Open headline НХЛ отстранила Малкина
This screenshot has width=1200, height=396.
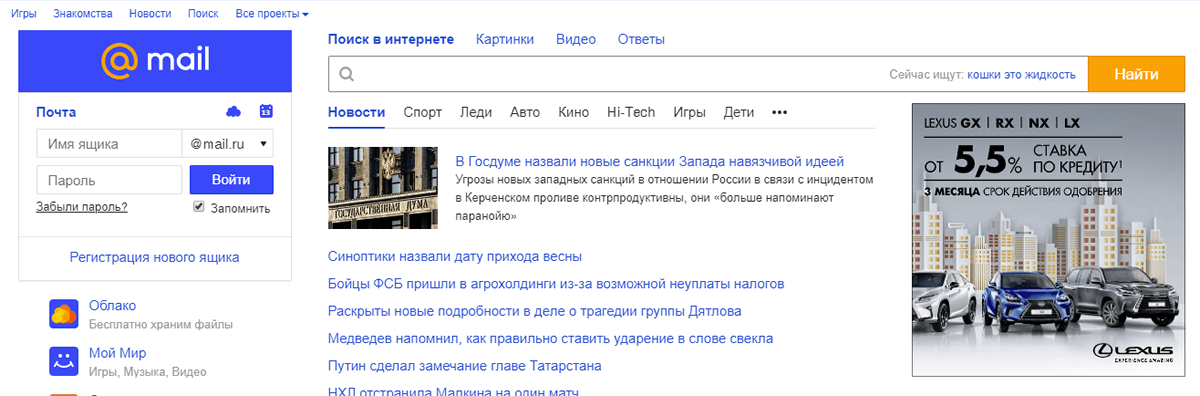tap(453, 391)
